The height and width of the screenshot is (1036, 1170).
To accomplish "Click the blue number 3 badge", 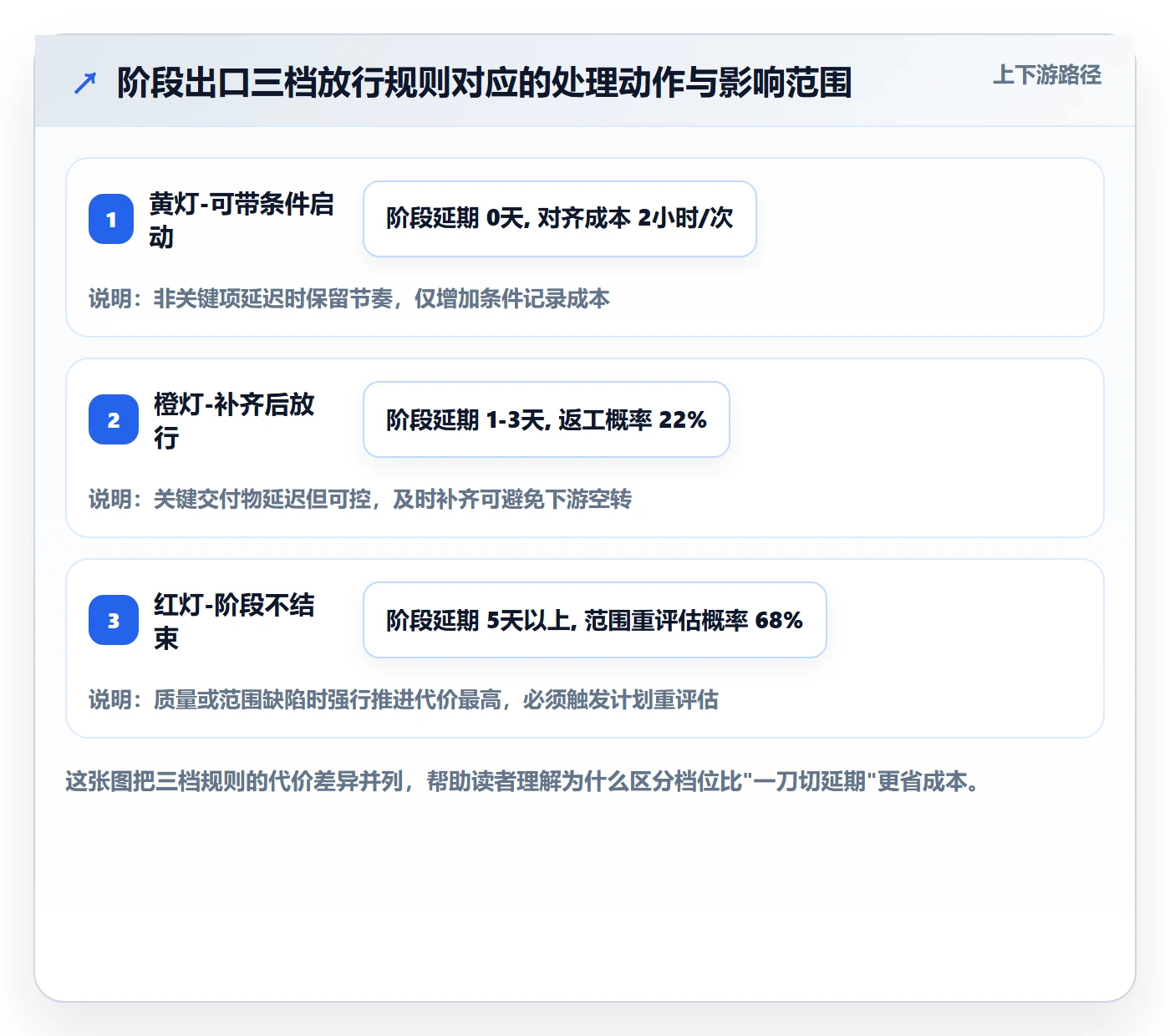I will (114, 620).
